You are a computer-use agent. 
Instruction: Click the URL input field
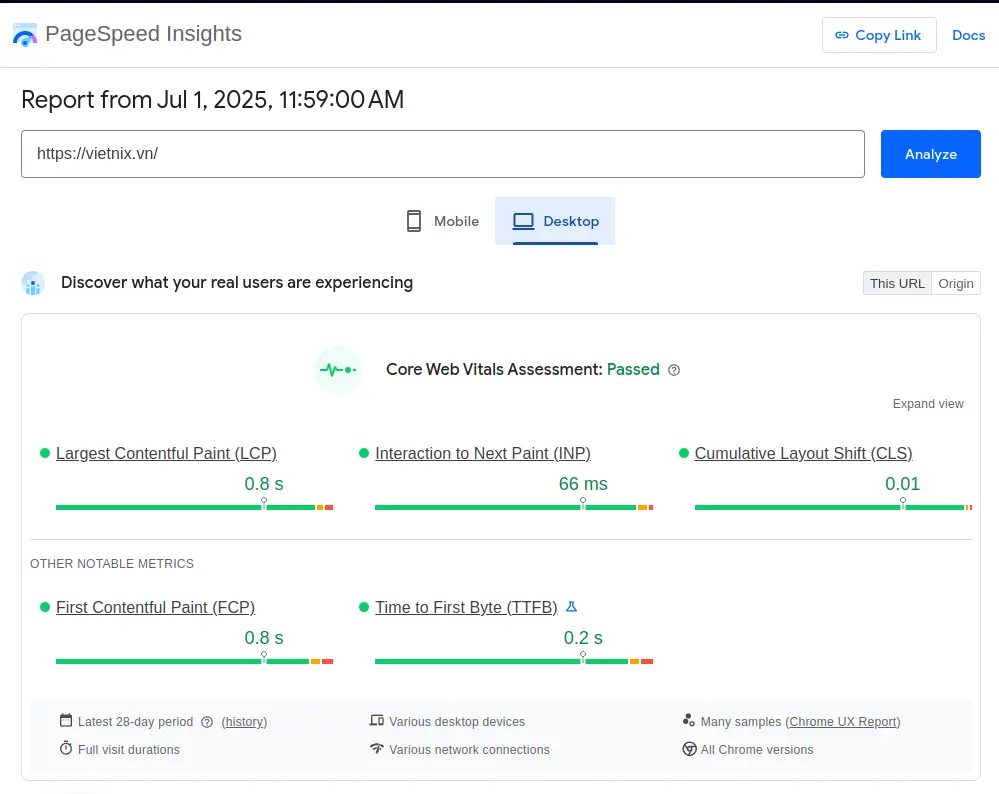tap(442, 154)
